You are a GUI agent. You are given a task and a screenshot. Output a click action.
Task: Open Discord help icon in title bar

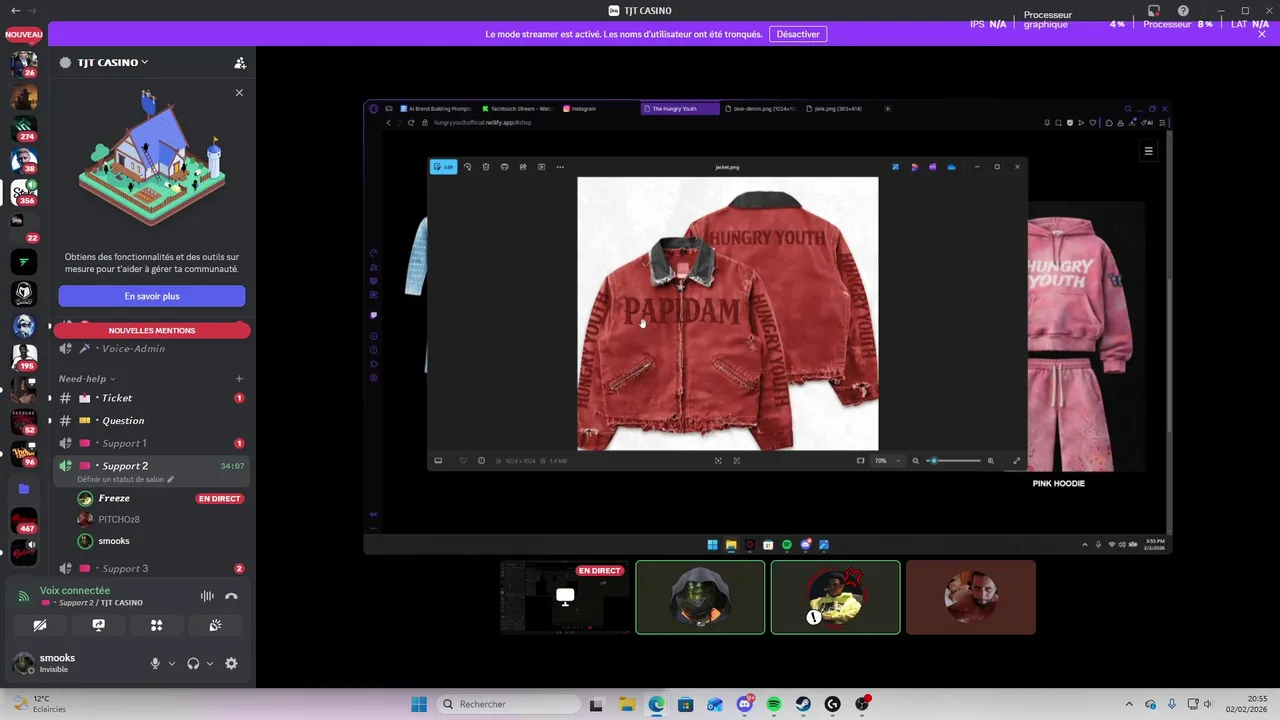(x=1183, y=11)
